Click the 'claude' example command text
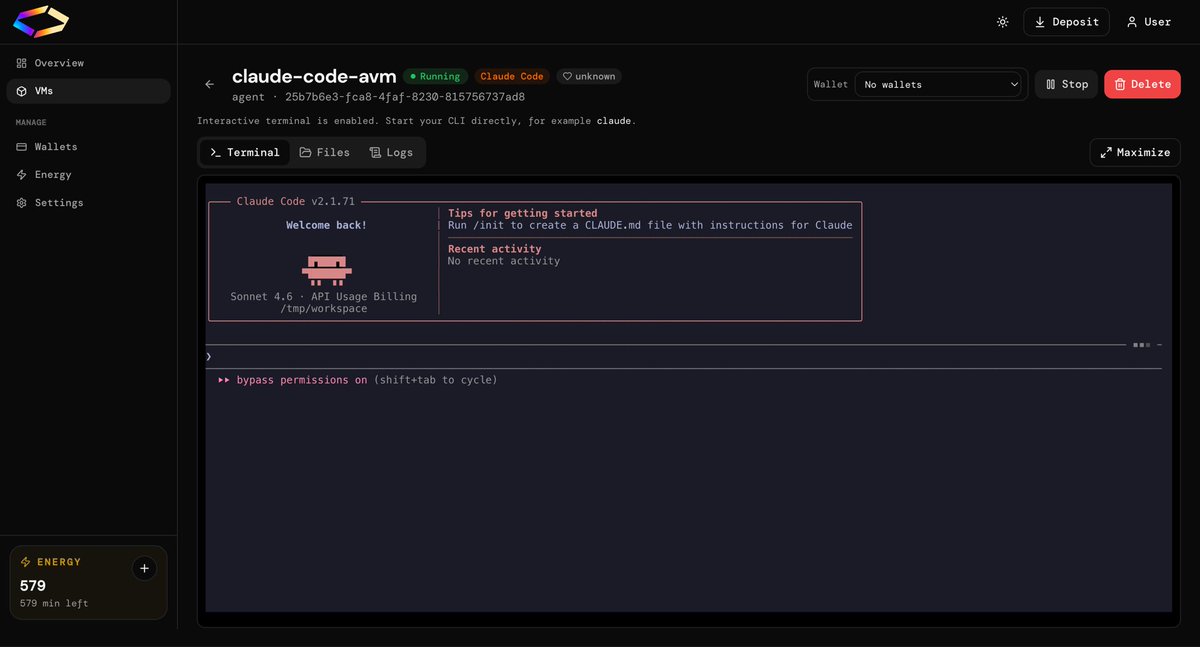This screenshot has width=1200, height=647. coord(614,121)
